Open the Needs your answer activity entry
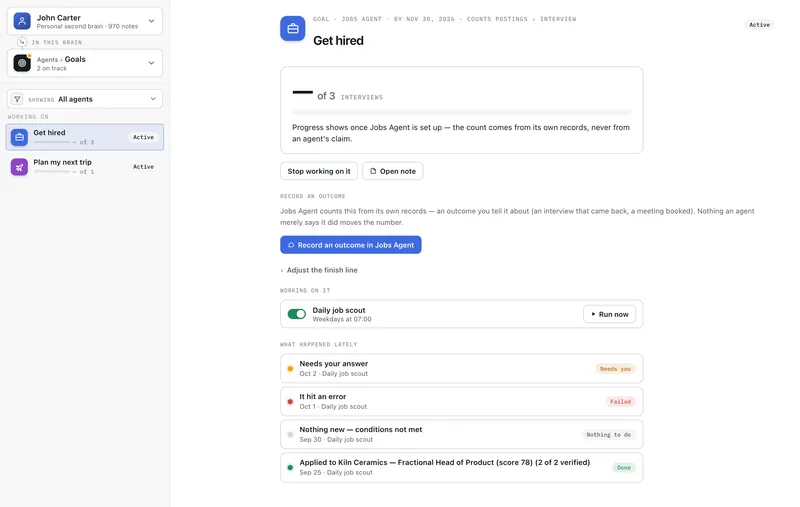 coord(462,369)
